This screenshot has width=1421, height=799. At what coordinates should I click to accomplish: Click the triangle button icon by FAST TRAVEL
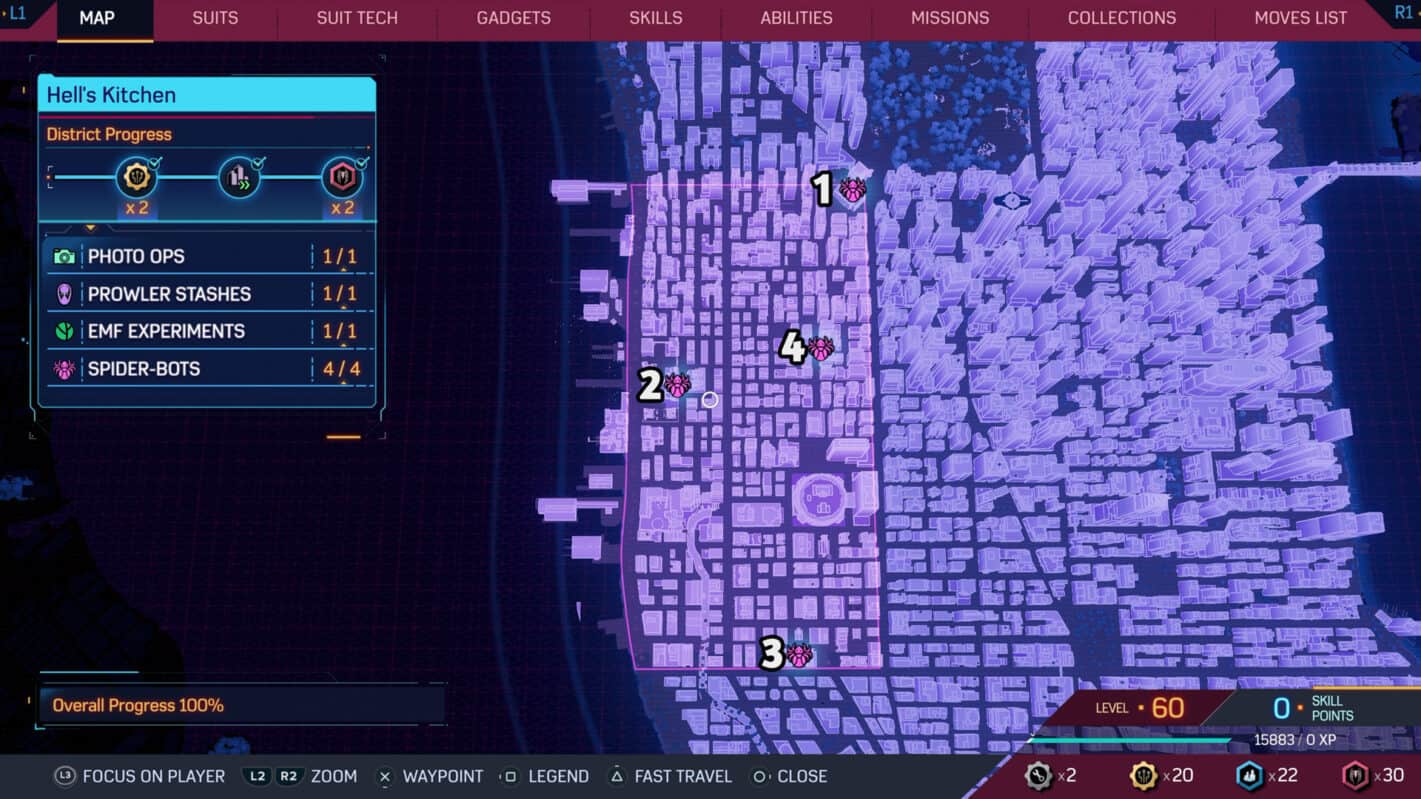pos(617,776)
